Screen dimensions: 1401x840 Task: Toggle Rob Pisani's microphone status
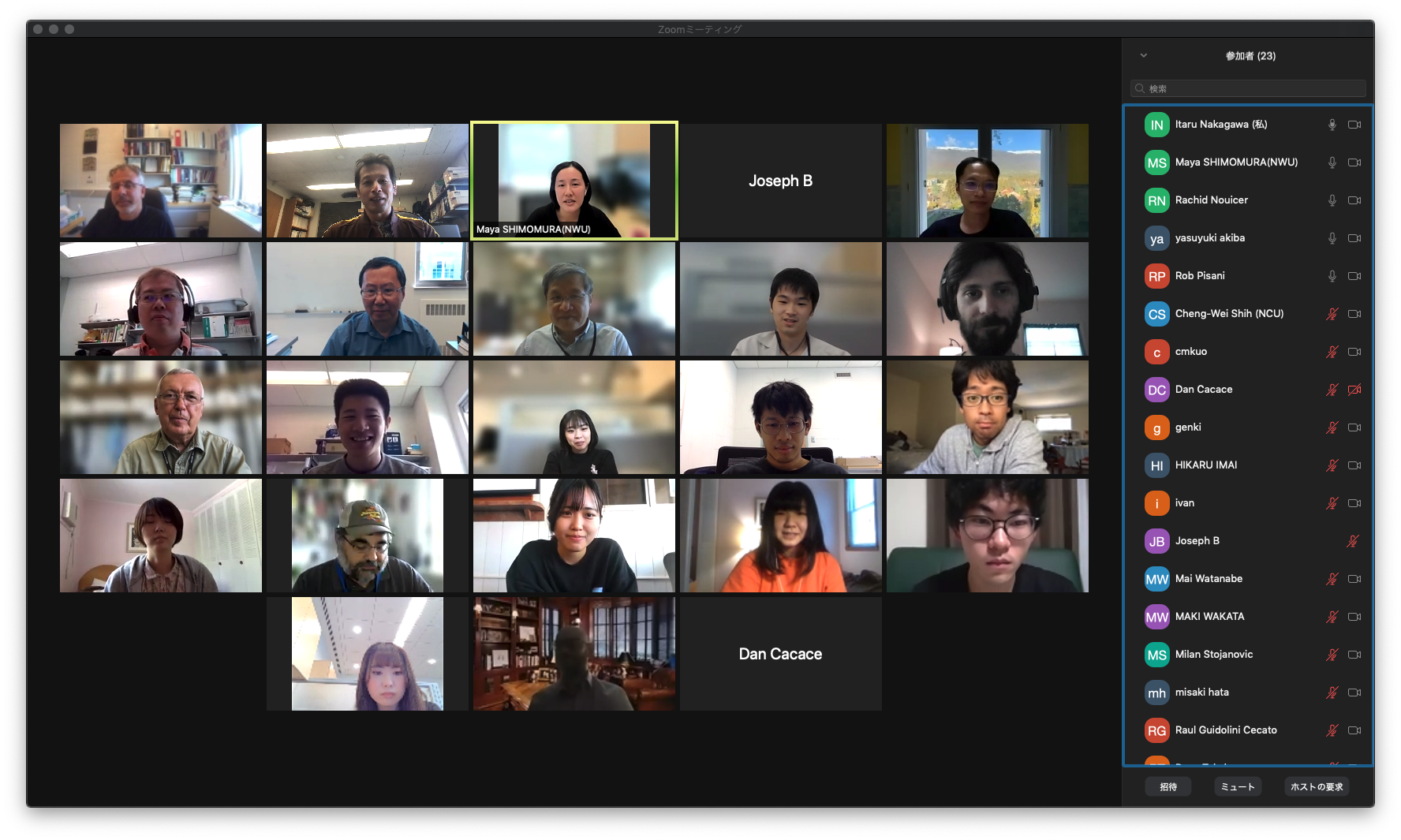(x=1332, y=276)
